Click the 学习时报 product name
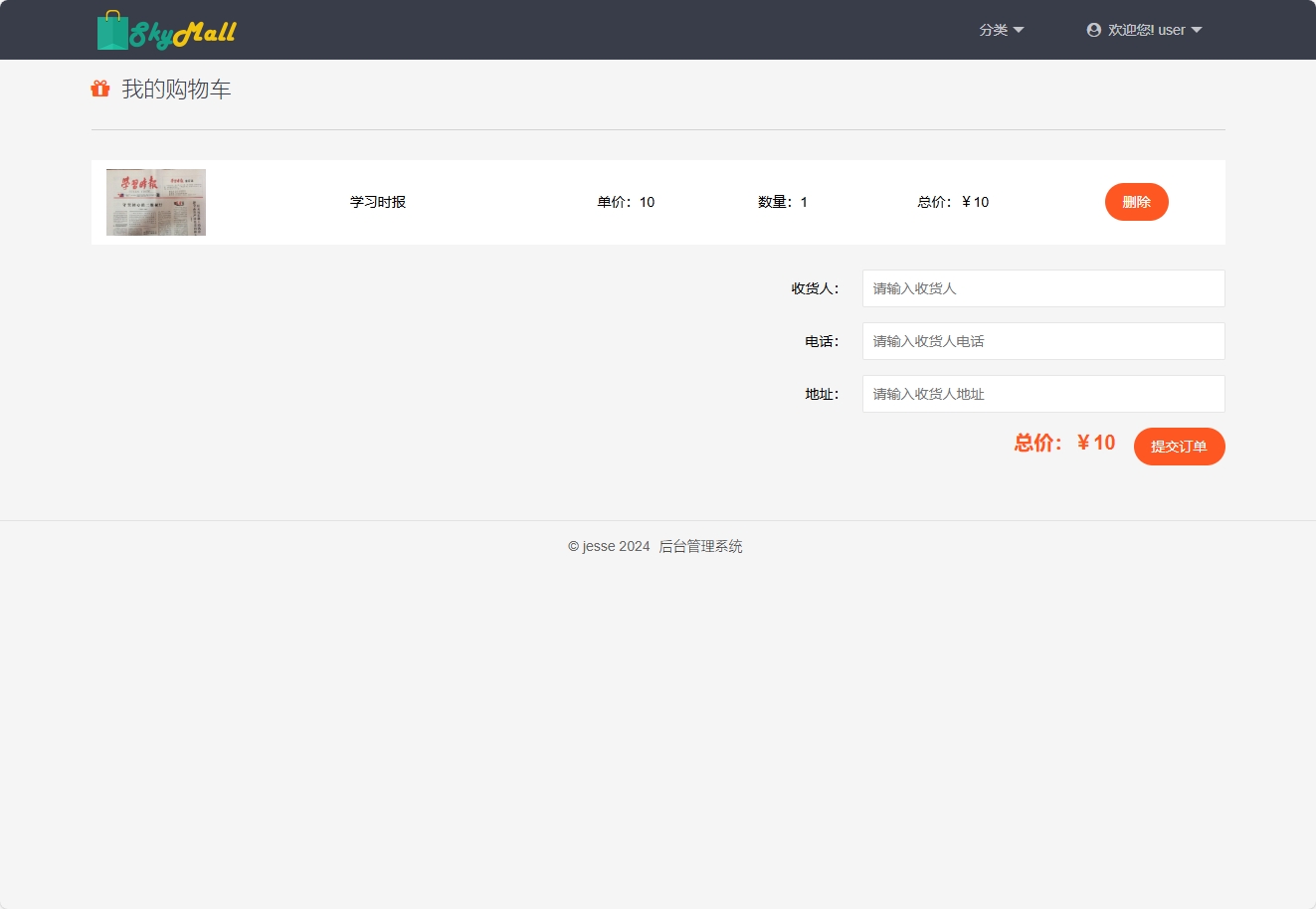 click(x=378, y=201)
